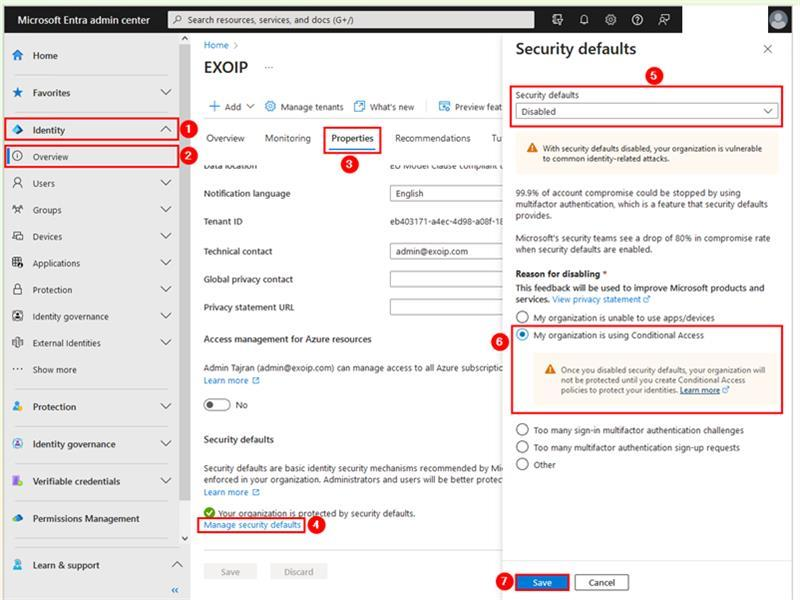
Task: Open the Add dropdown arrow
Action: click(251, 107)
